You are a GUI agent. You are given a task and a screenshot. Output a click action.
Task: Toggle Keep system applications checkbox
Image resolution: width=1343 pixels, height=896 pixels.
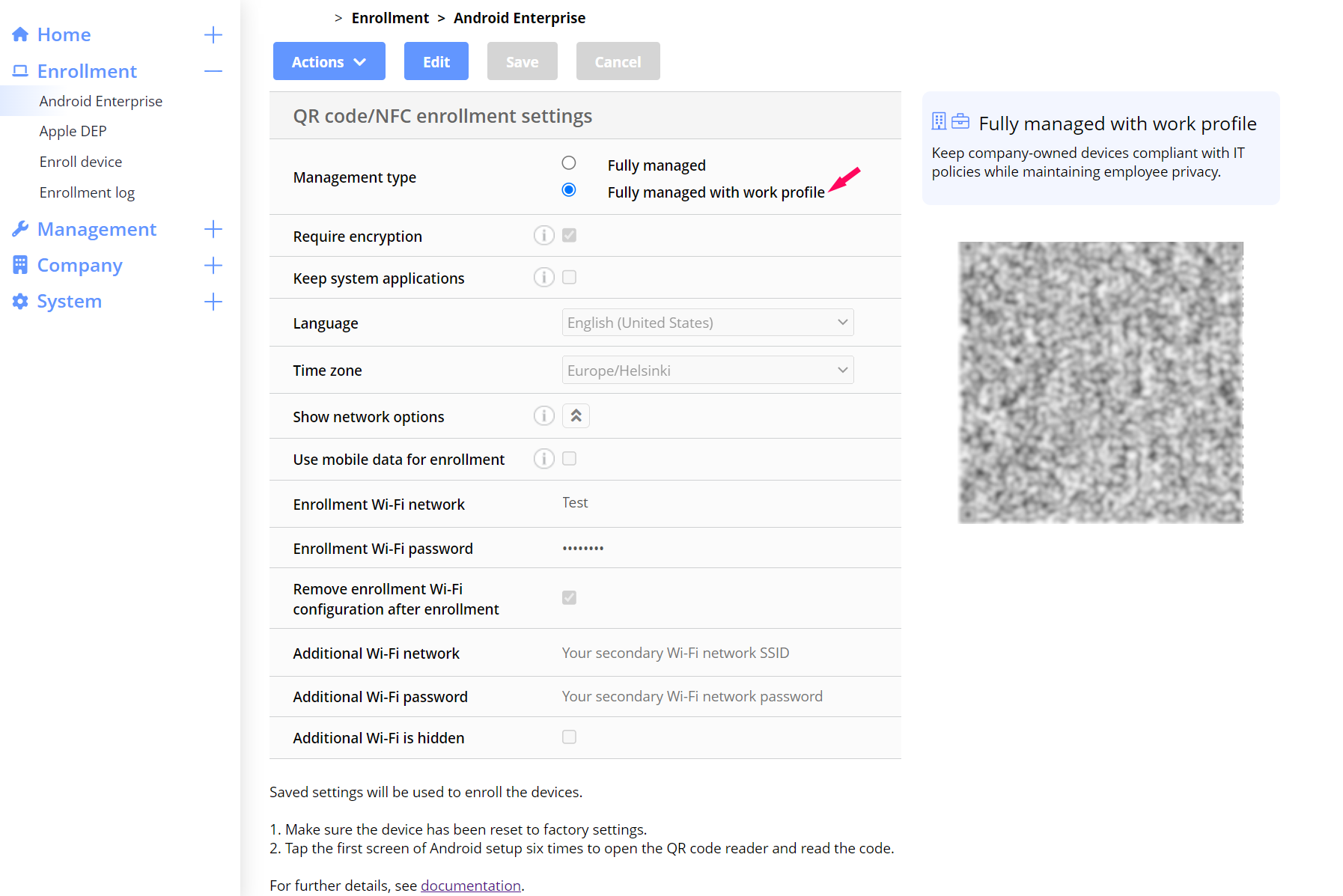tap(569, 277)
